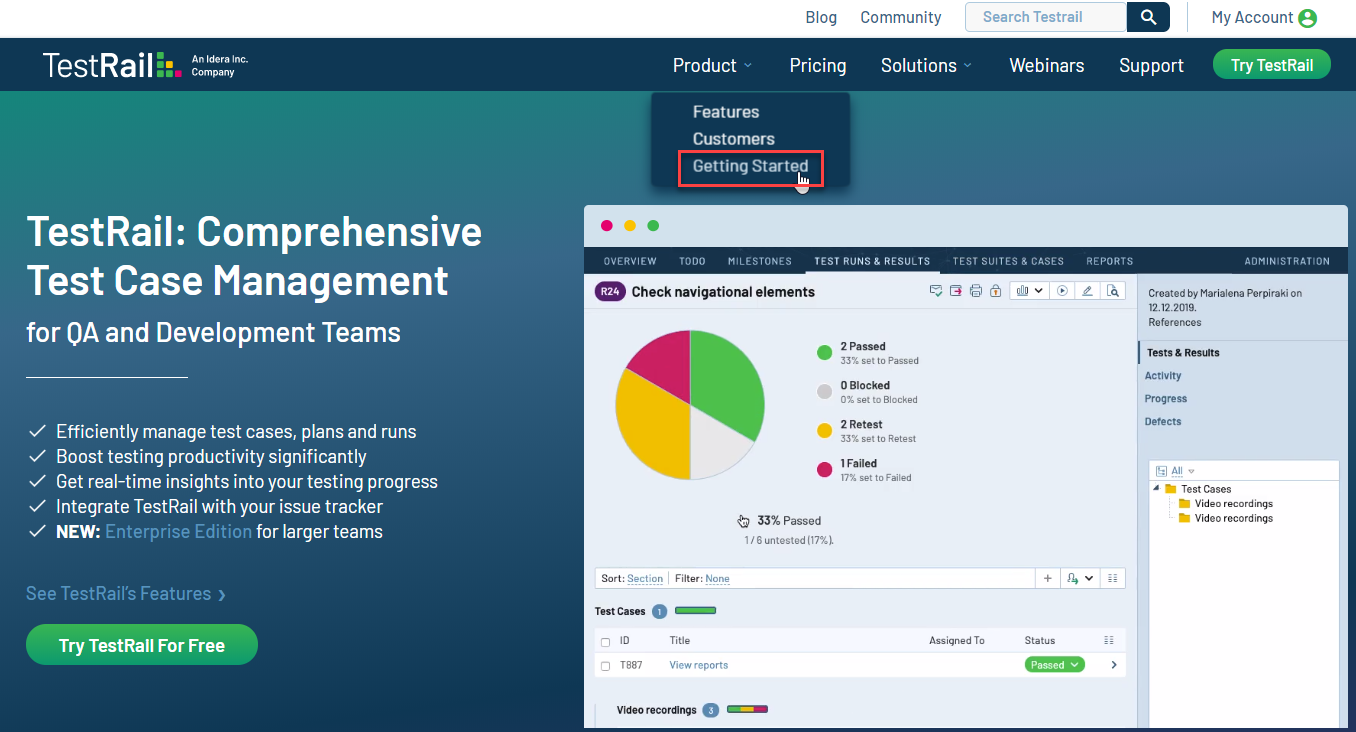Open See TestRail's Features link
Screen dimensions: 1356x732
coord(126,594)
